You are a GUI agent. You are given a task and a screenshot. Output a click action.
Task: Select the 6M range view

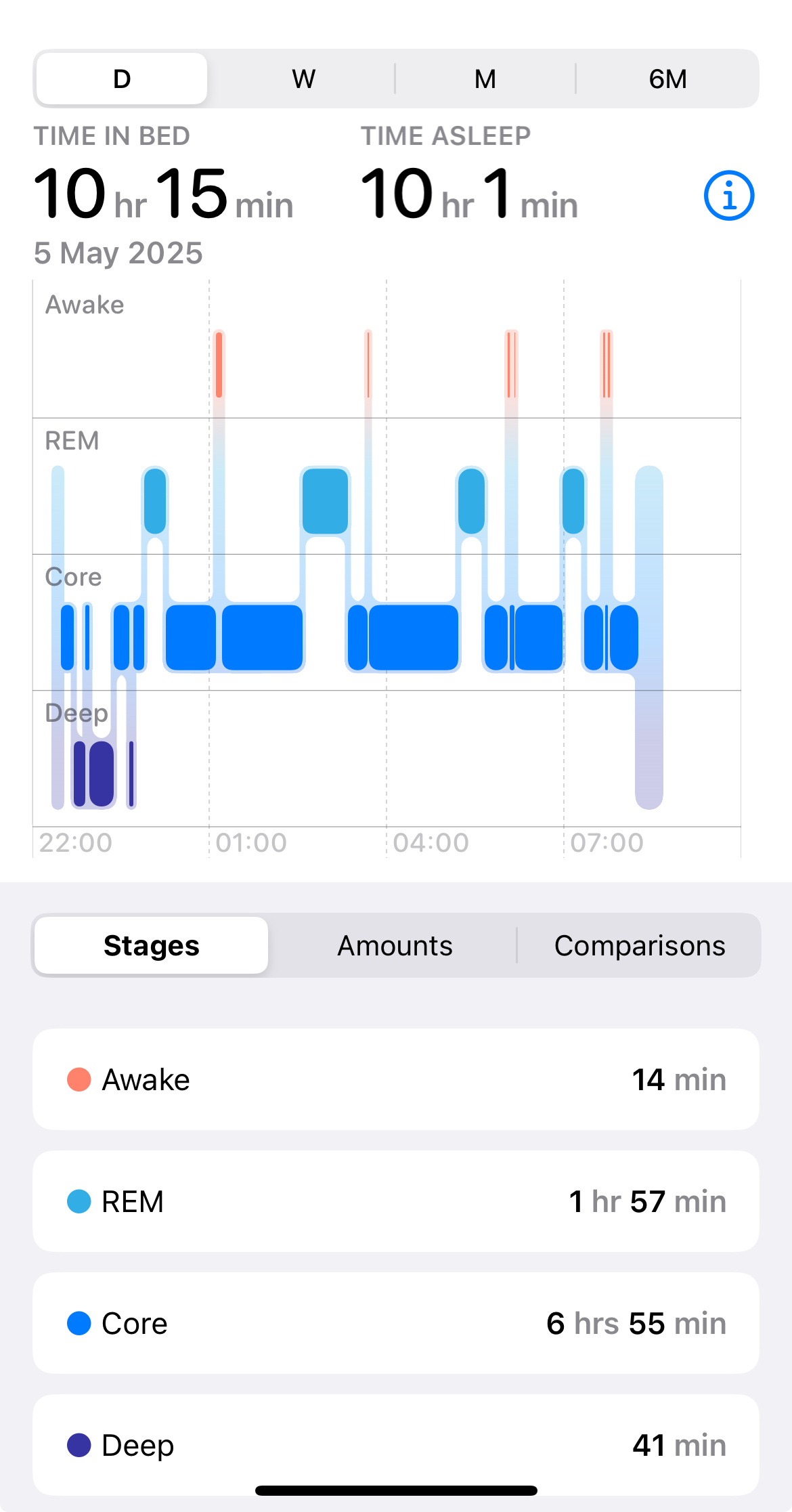pyautogui.click(x=667, y=79)
